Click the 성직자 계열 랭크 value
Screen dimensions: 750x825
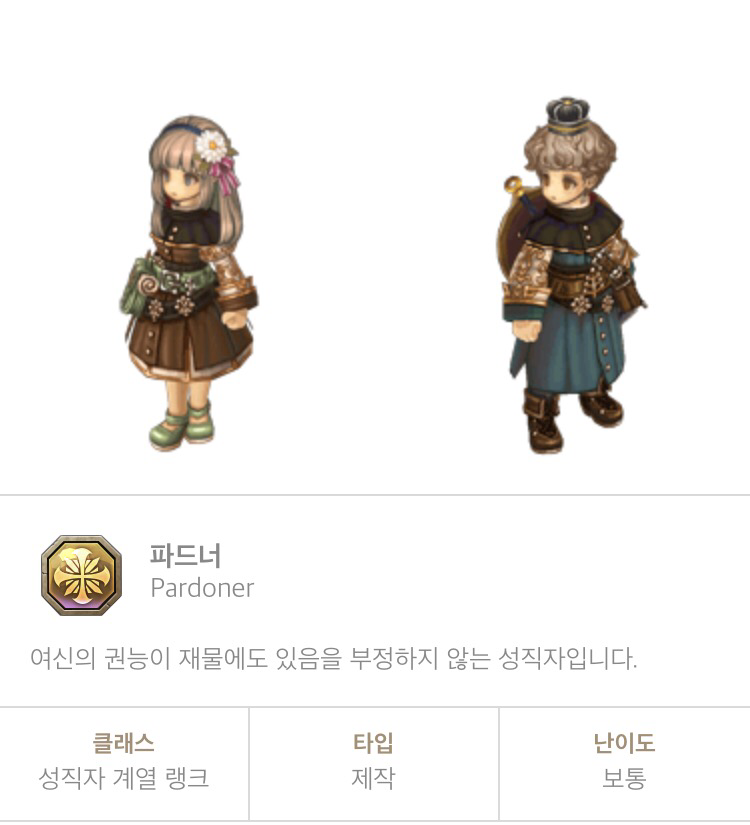click(124, 778)
